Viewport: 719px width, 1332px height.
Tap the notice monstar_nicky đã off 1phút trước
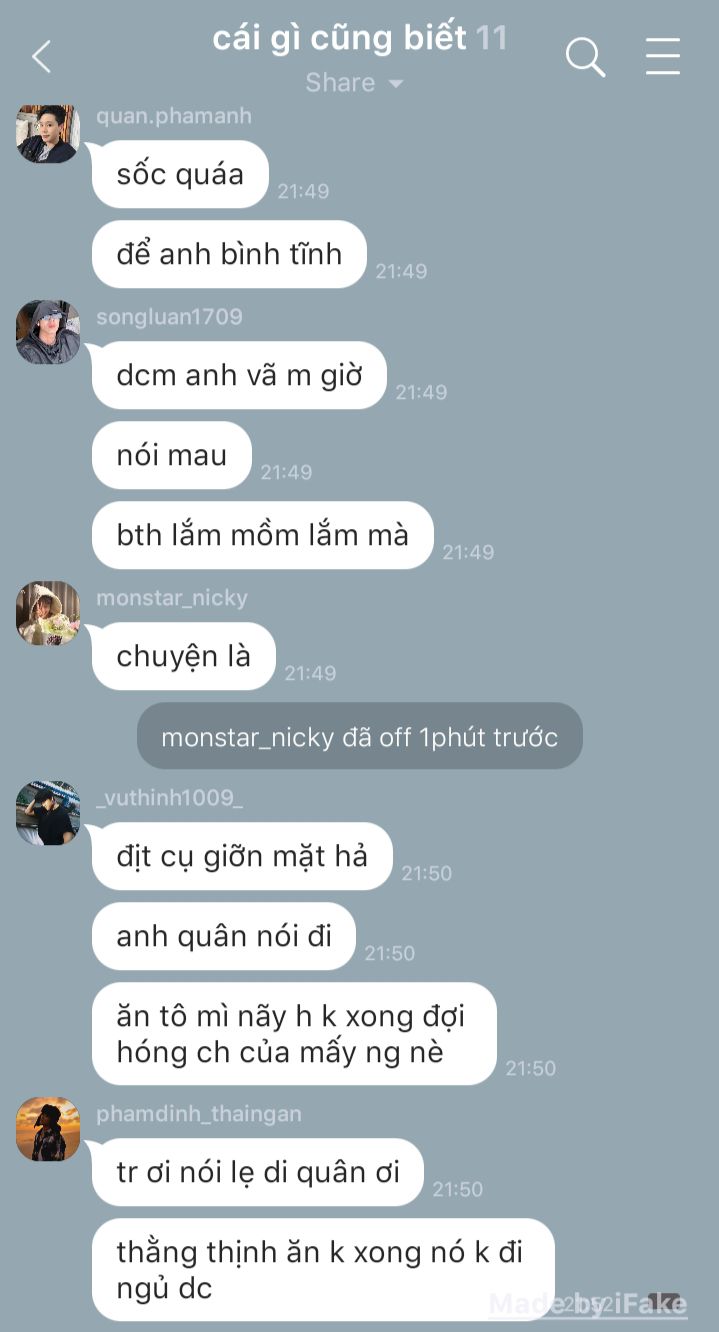click(360, 737)
